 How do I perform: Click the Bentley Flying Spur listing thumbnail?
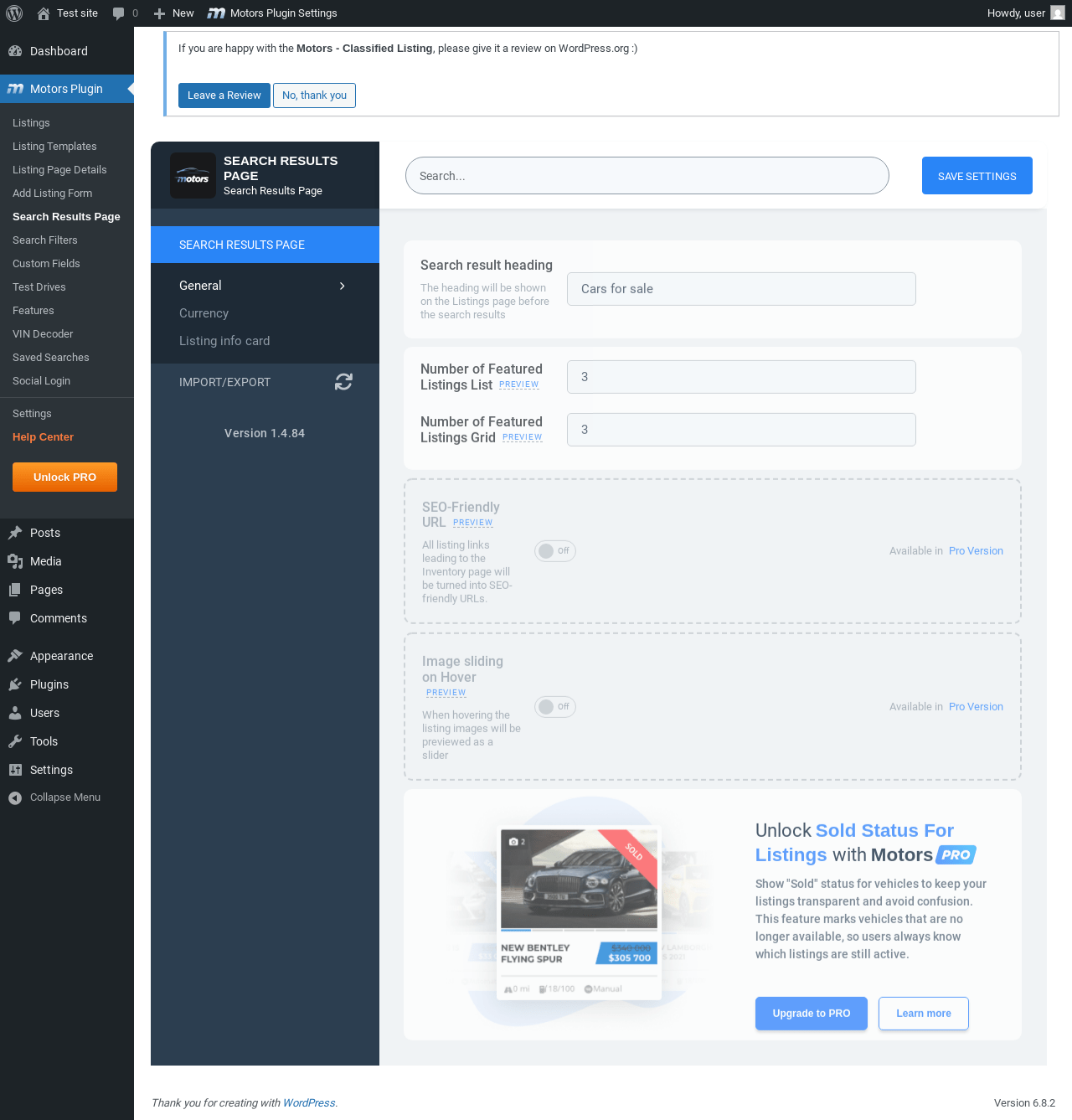[x=579, y=880]
